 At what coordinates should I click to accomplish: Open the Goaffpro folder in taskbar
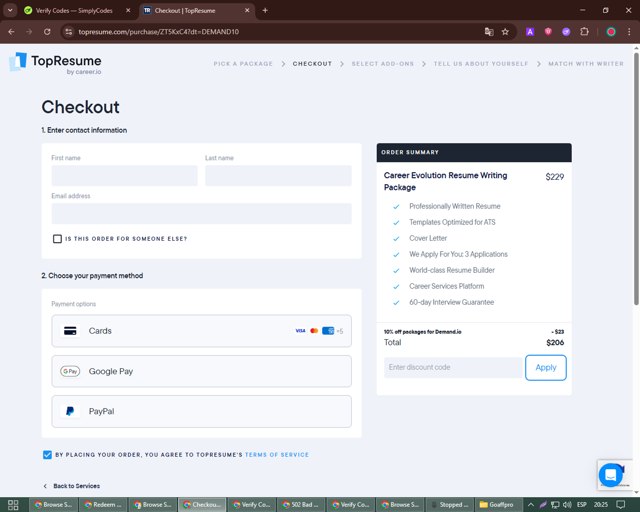click(497, 505)
